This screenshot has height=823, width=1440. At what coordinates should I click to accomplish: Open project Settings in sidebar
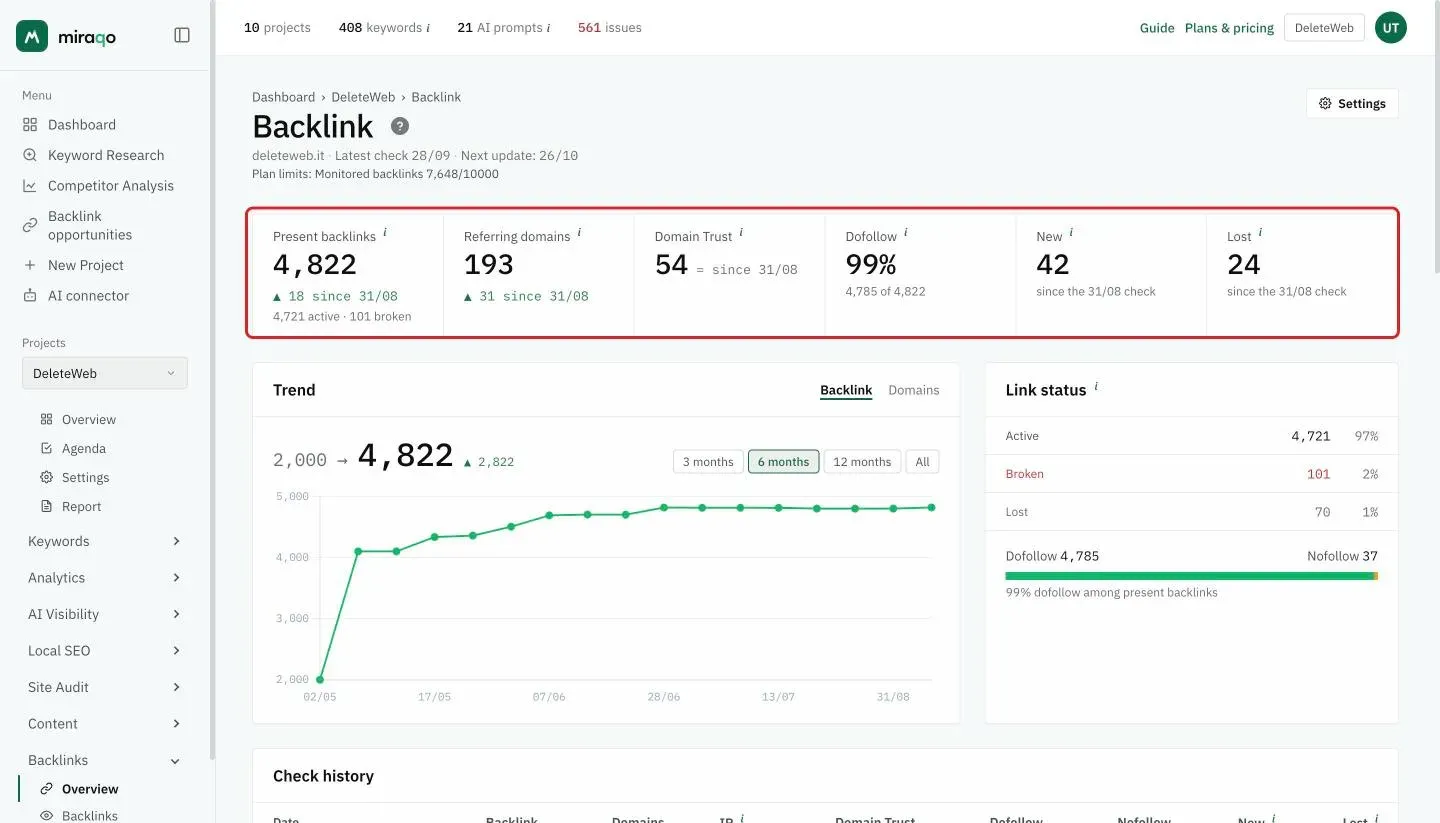coord(85,477)
